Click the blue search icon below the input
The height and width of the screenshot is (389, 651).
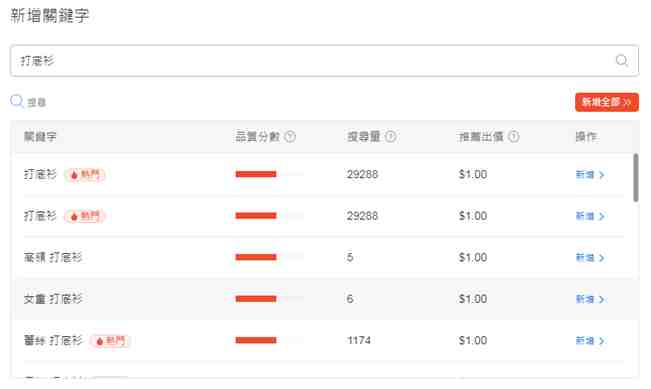tap(17, 101)
